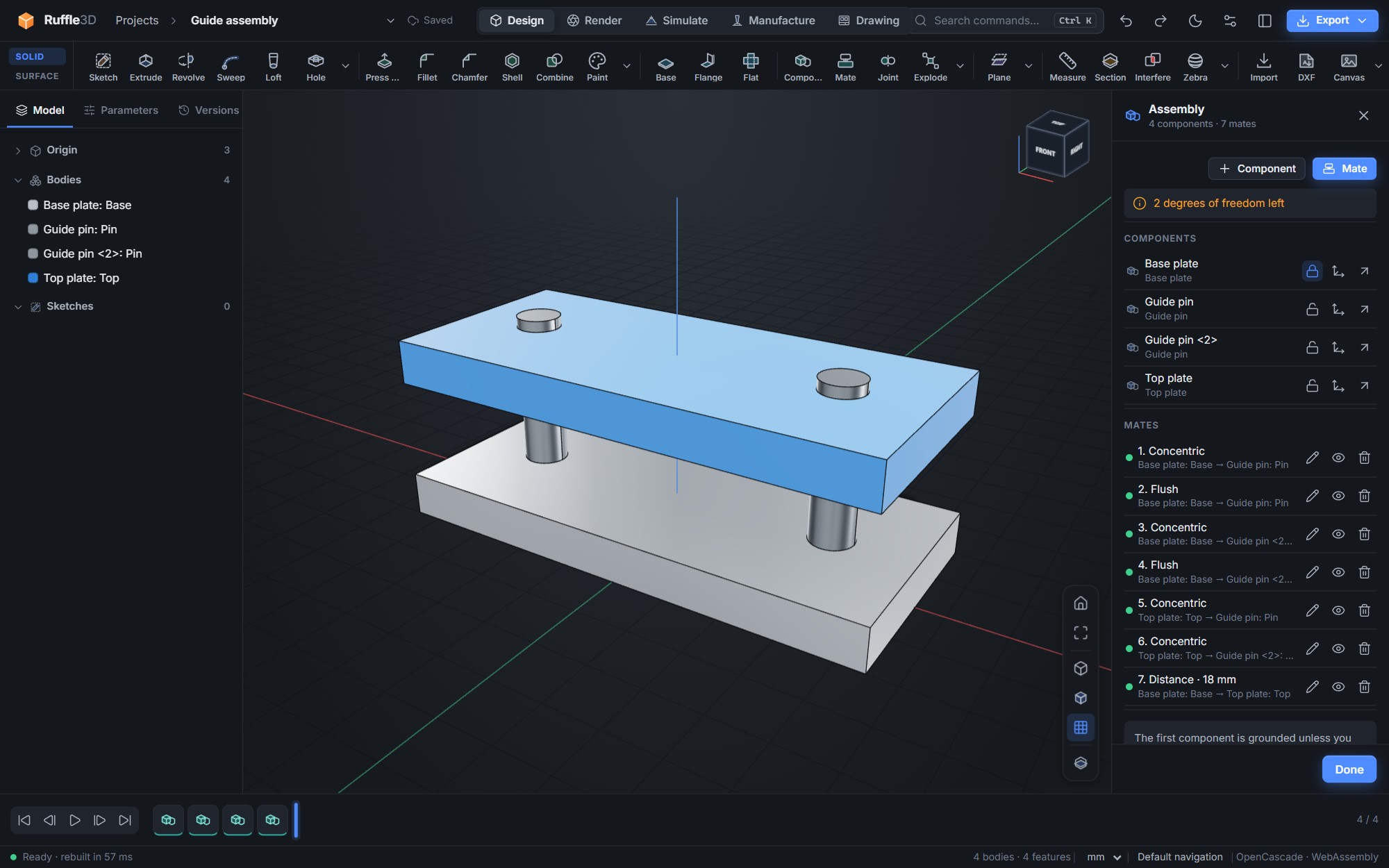Open the project name dropdown chevron
Screen dimensions: 1389x868
(390, 21)
